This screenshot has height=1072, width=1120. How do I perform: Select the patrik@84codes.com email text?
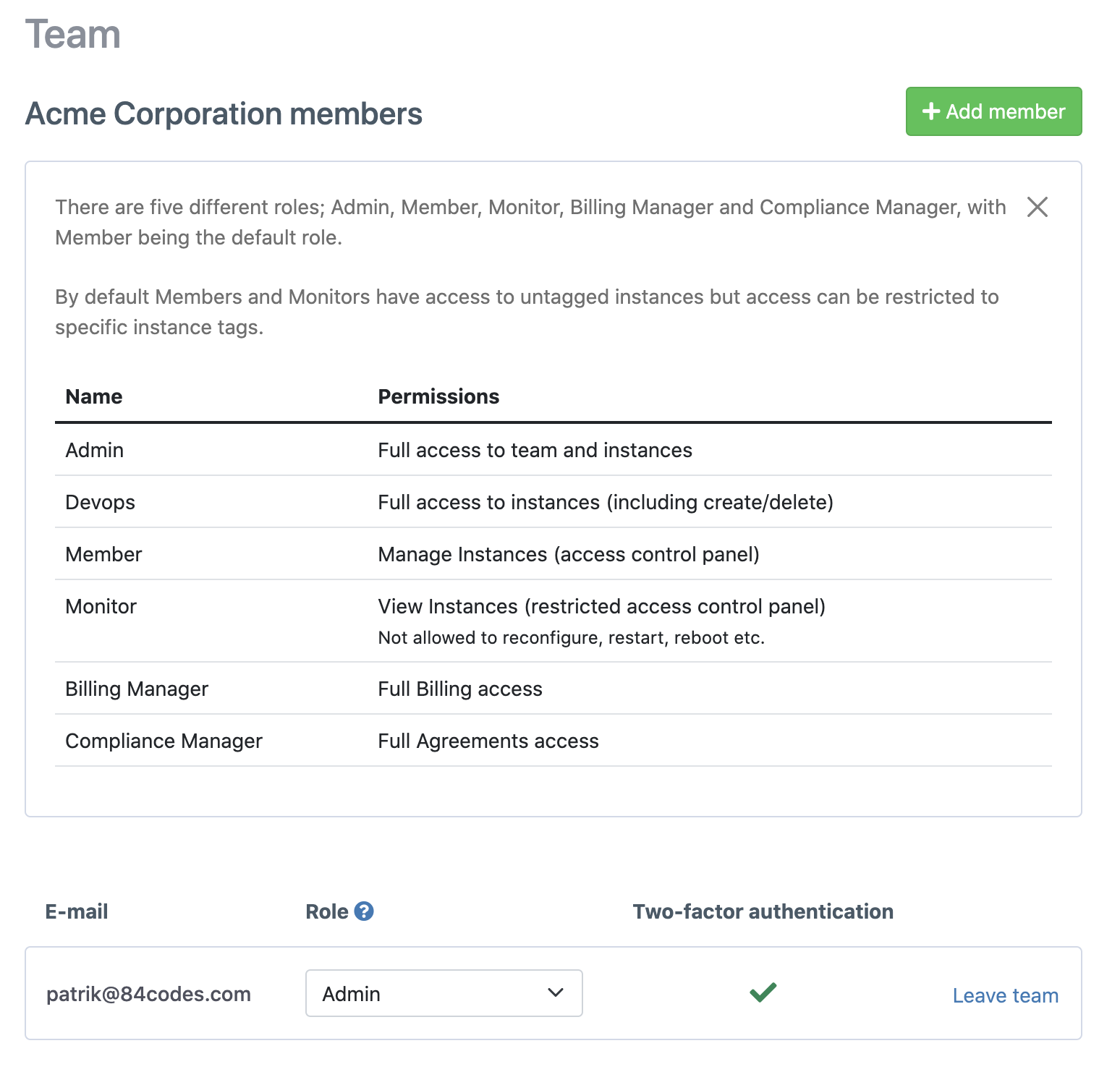[x=148, y=994]
